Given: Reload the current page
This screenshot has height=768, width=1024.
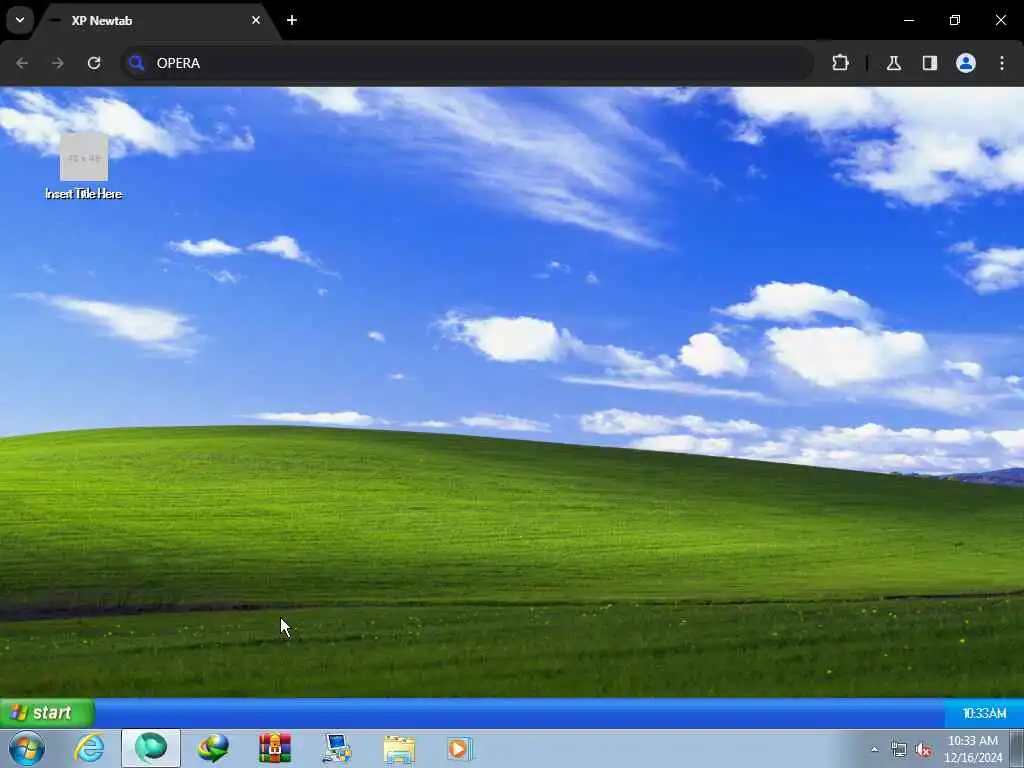Looking at the screenshot, I should (x=94, y=63).
